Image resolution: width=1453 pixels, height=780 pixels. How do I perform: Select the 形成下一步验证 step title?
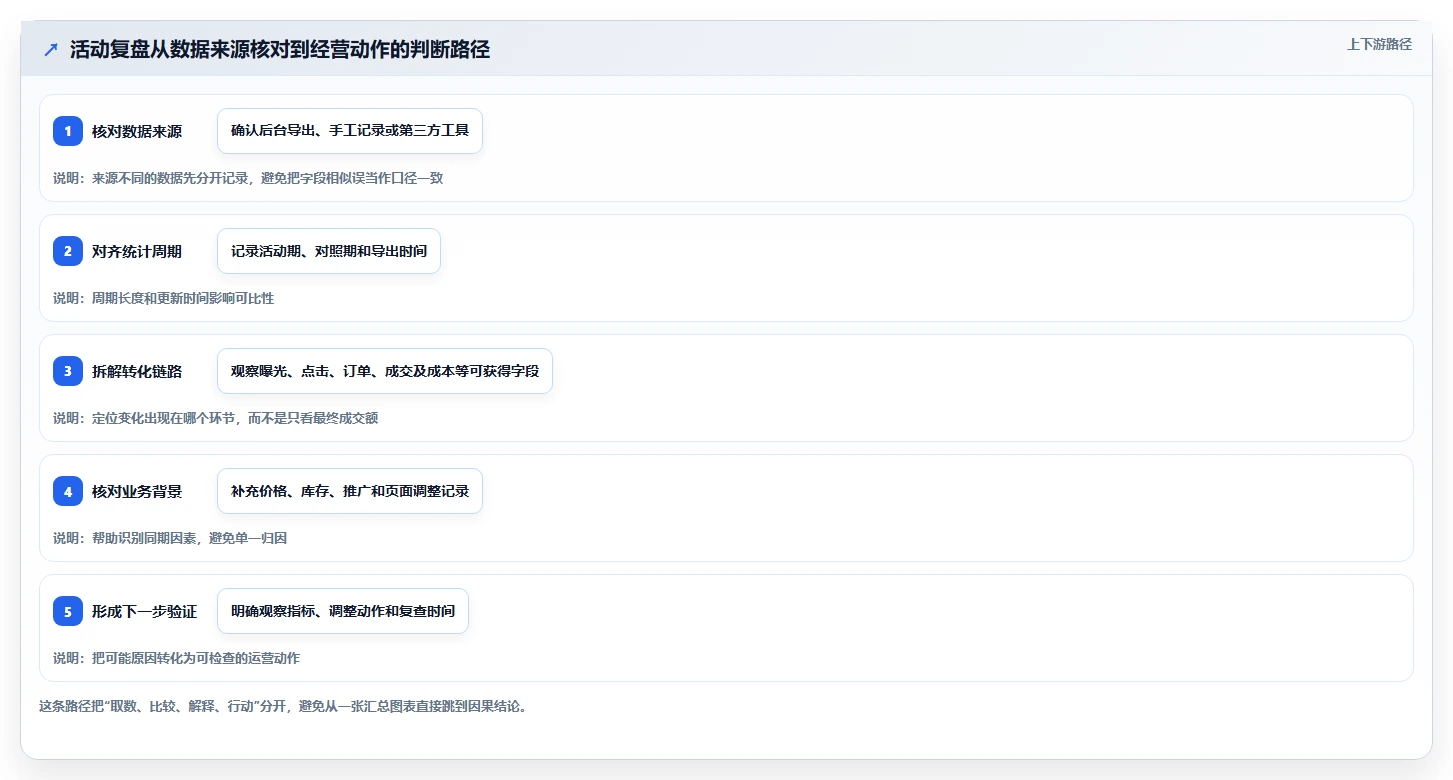(x=144, y=611)
